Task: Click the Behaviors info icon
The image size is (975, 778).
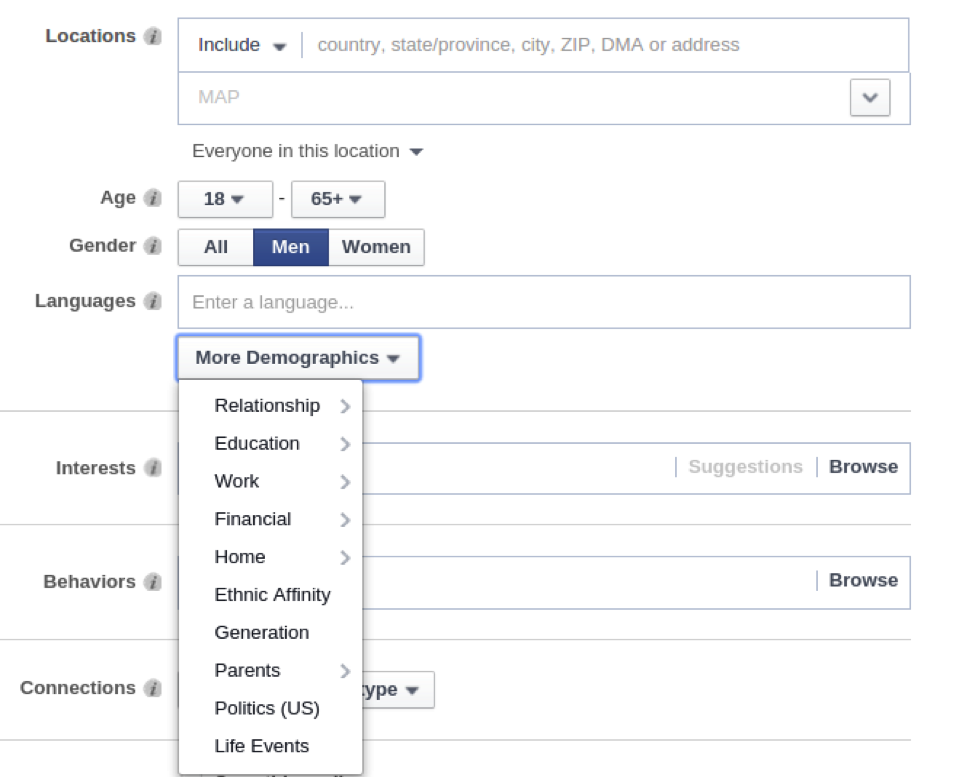Action: (x=152, y=582)
